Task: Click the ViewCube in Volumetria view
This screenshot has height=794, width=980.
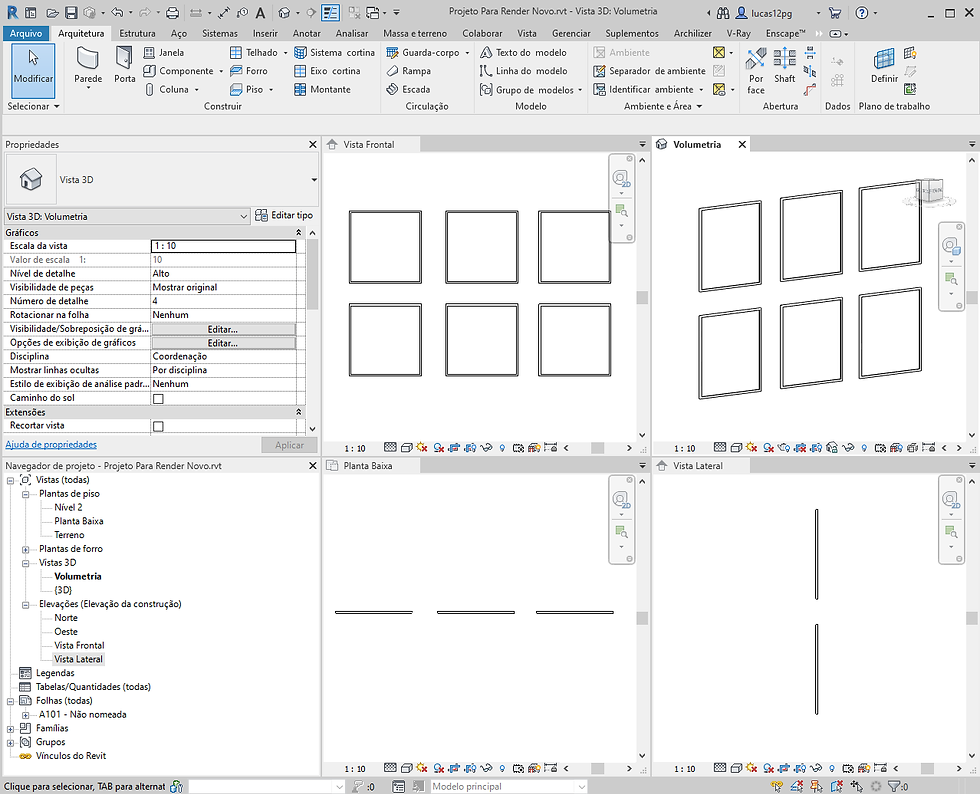Action: pos(929,191)
